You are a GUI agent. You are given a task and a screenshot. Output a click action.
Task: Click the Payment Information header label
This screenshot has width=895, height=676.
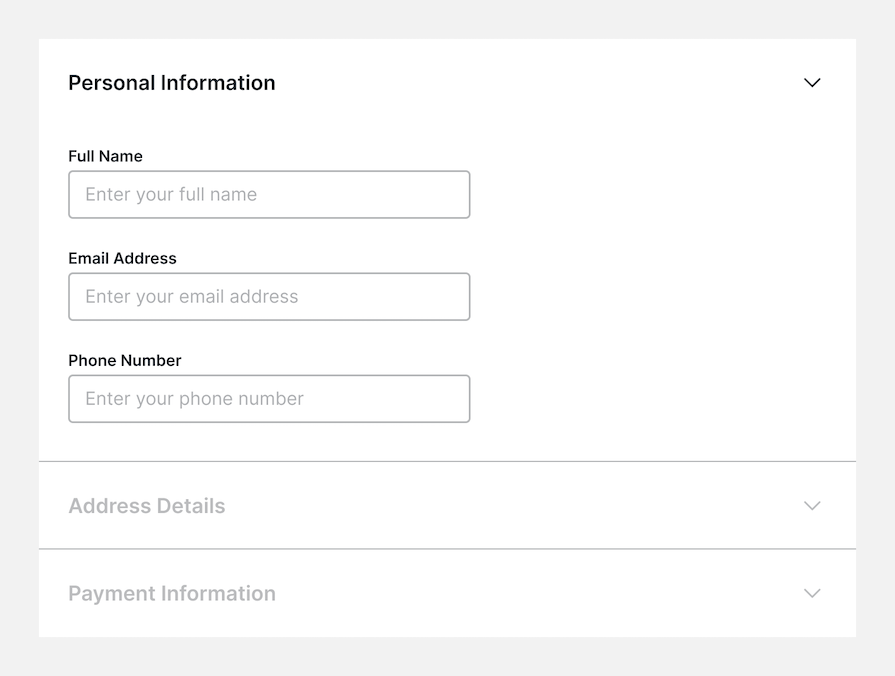[171, 593]
